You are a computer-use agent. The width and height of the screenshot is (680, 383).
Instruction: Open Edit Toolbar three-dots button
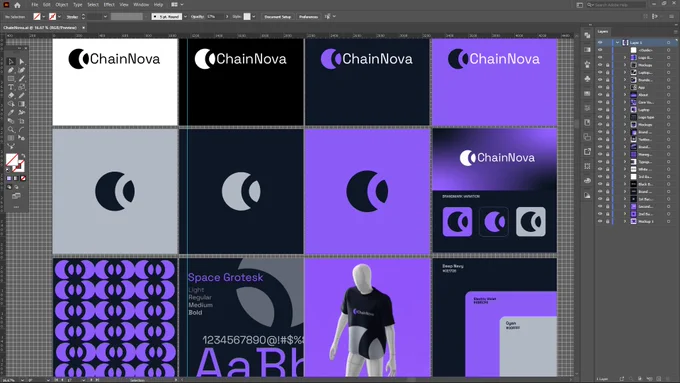(16, 207)
